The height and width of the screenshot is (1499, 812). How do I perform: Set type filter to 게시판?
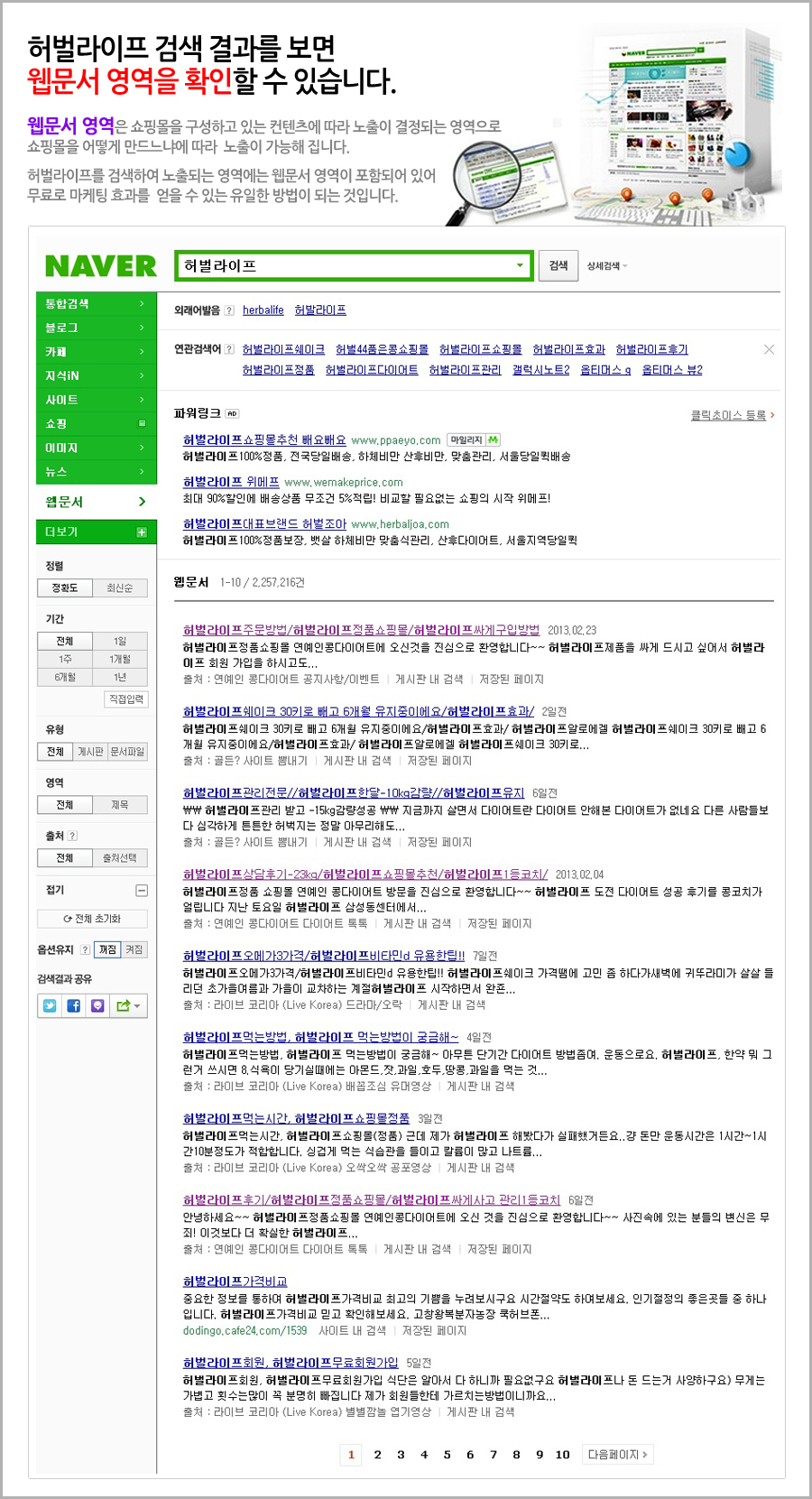coord(90,752)
